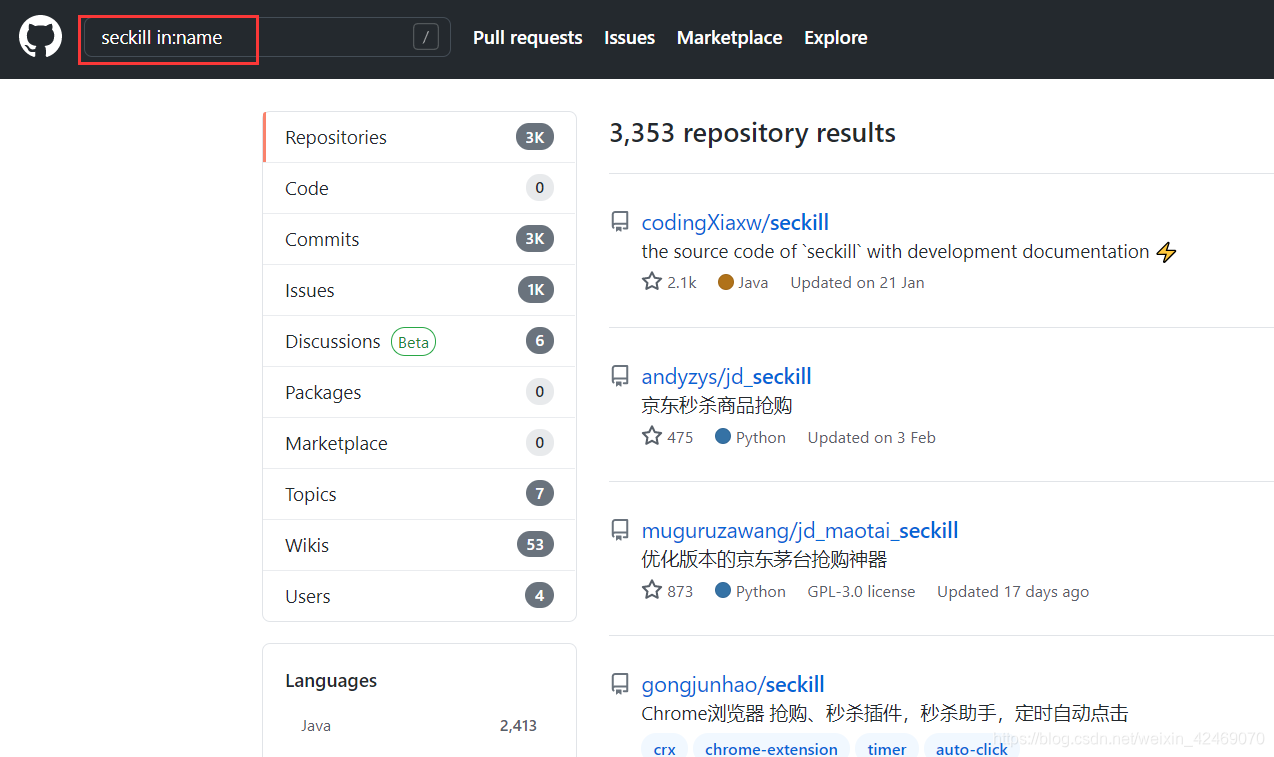
Task: Open the timer topic tag
Action: point(887,748)
